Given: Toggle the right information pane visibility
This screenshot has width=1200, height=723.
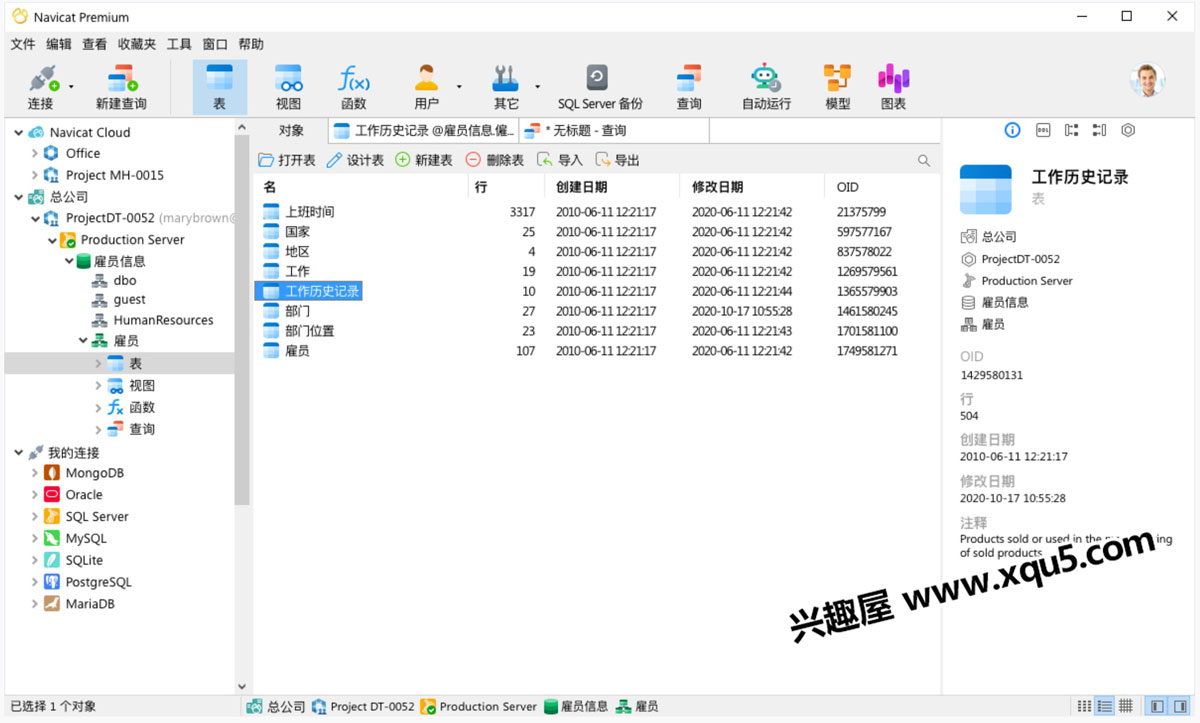Looking at the screenshot, I should (x=1178, y=706).
